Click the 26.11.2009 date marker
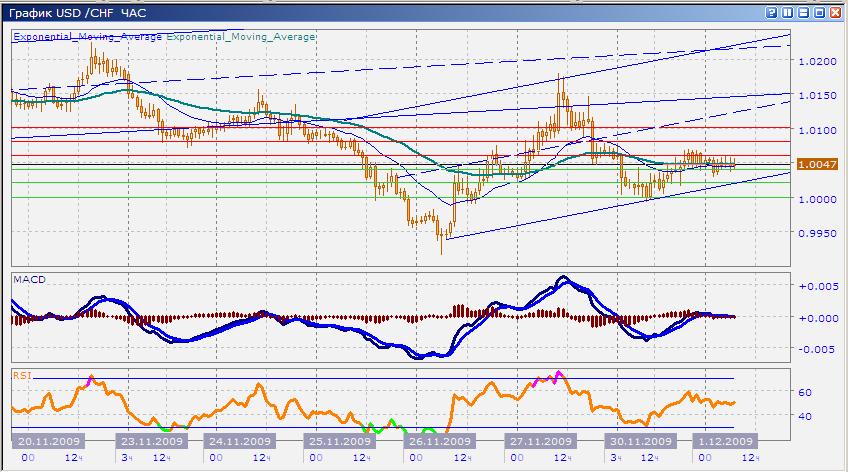Viewport: 848px width, 472px height. [439, 441]
